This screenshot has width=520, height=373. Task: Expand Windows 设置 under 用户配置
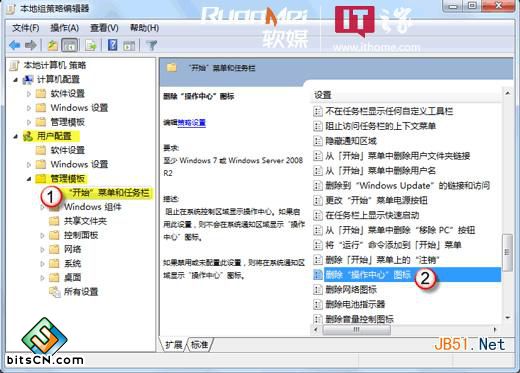coord(29,164)
